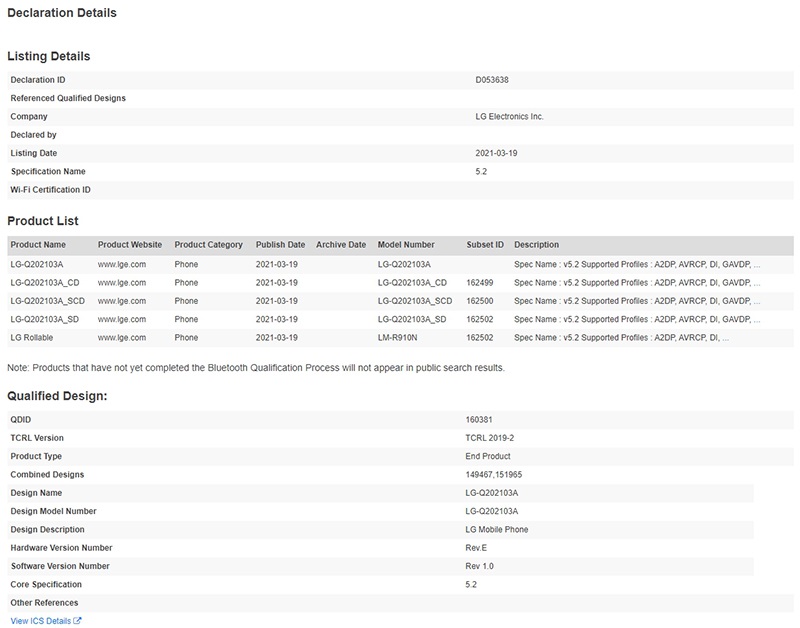Sort by the Publish Date column header
The height and width of the screenshot is (628, 800).
(280, 245)
